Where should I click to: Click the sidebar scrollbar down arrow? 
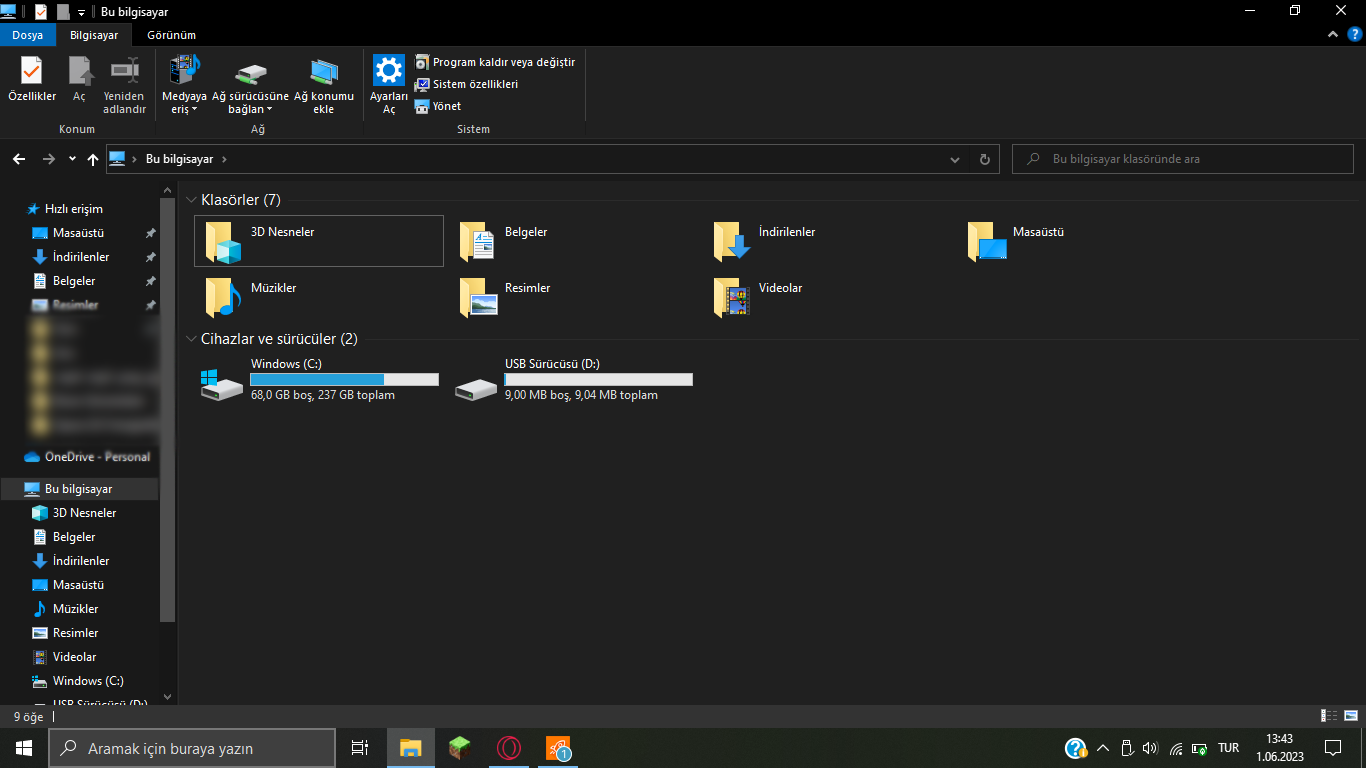point(167,697)
